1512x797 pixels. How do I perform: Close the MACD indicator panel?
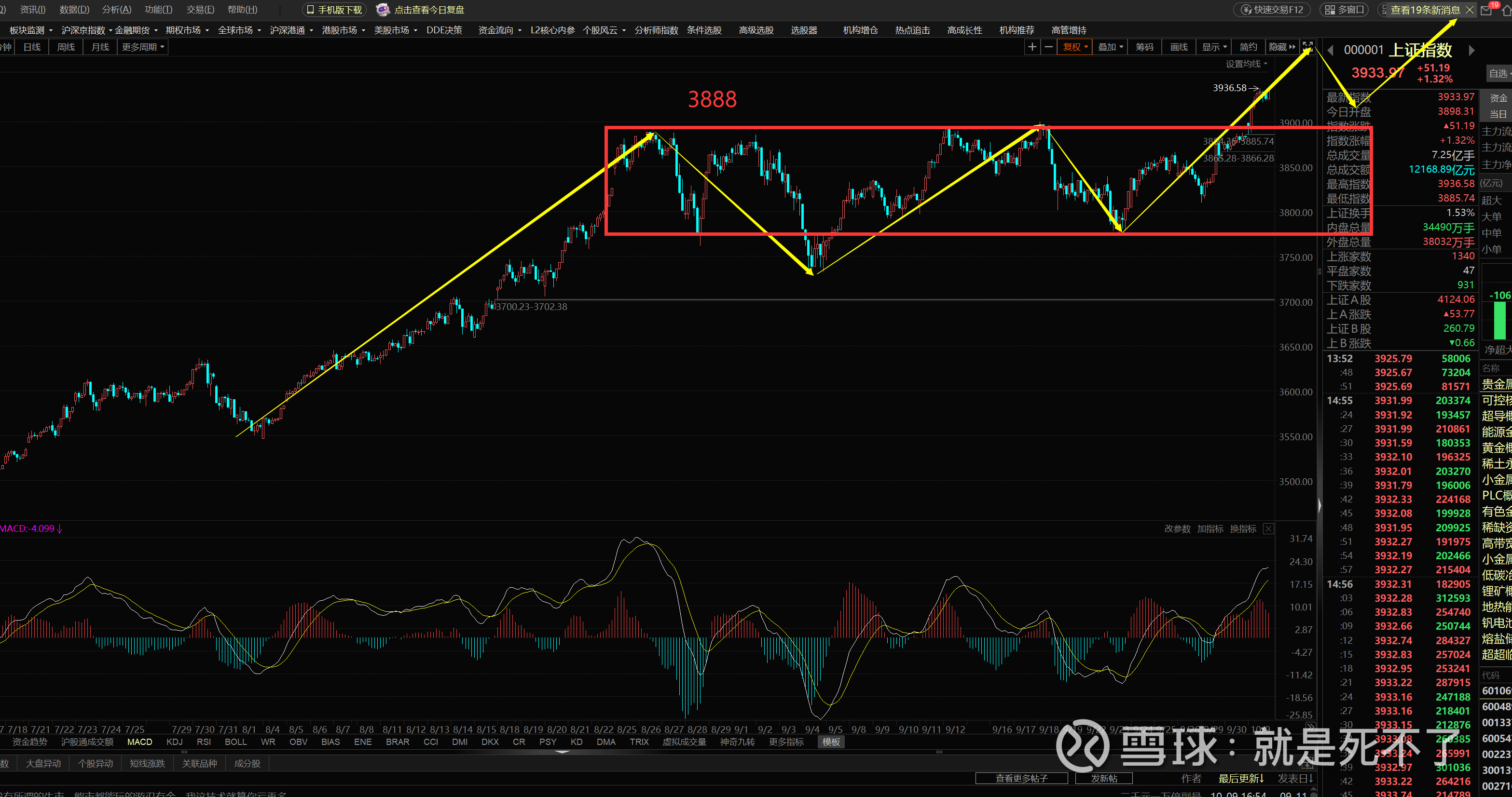[1268, 529]
